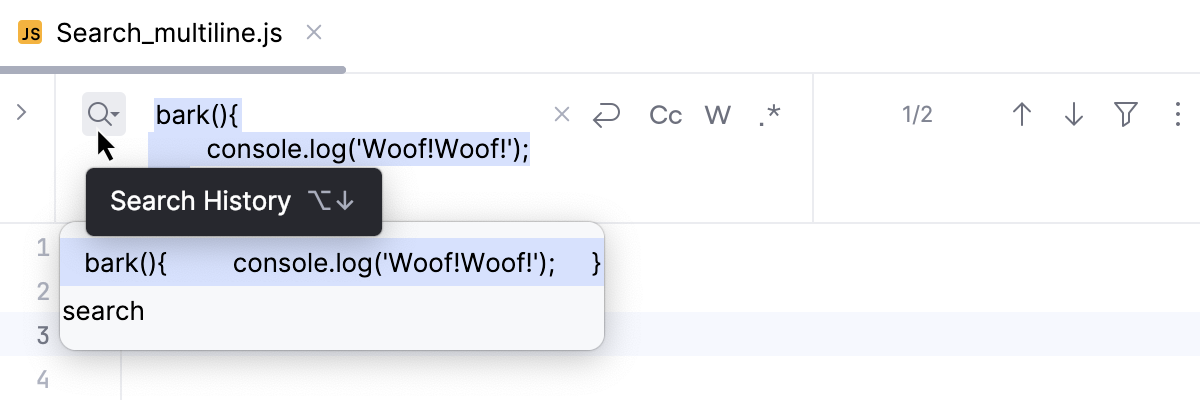This screenshot has width=1200, height=400.
Task: Select the Search_multiline.js tab
Action: [x=168, y=34]
